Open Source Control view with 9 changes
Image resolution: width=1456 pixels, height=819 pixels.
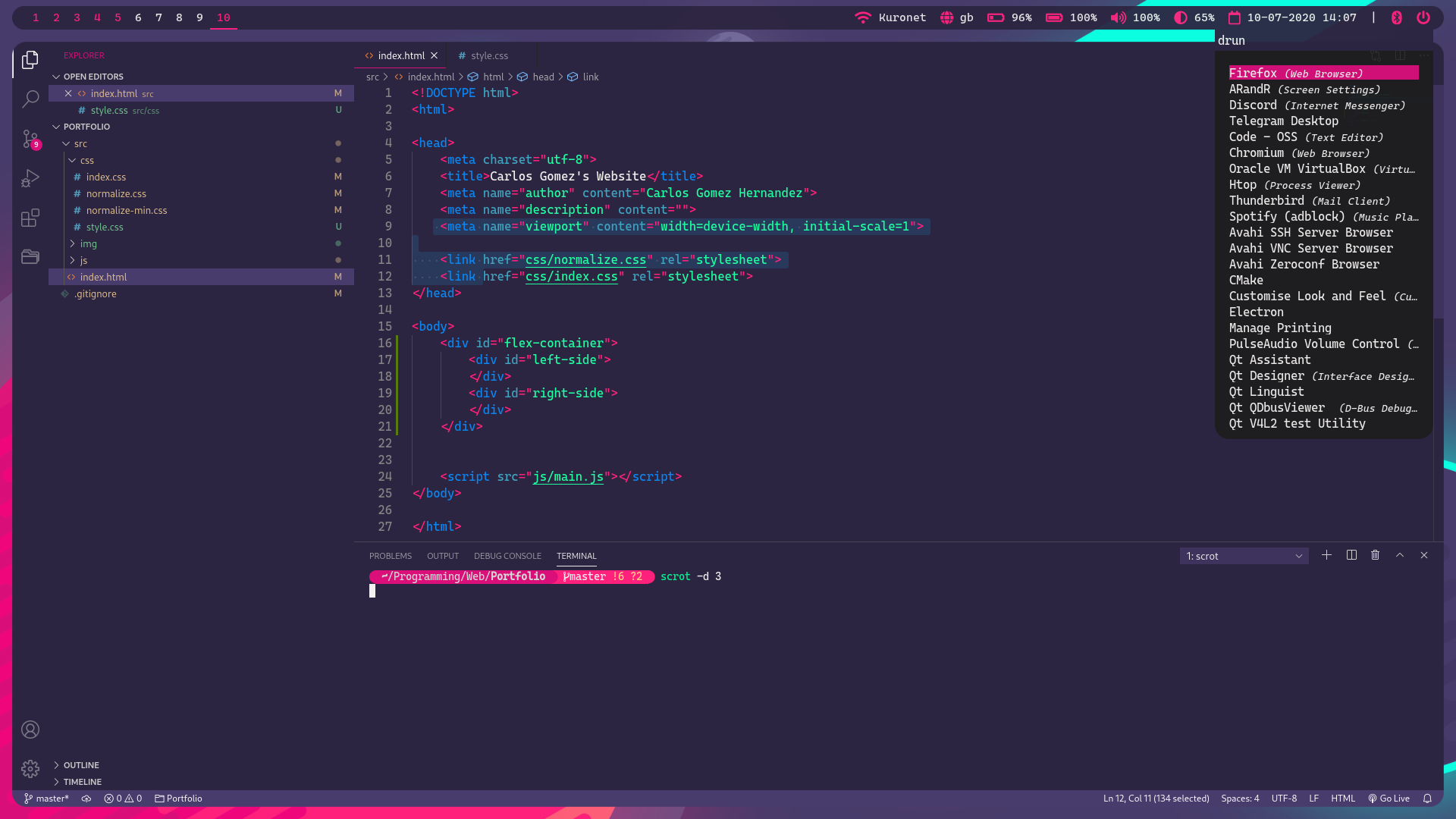coord(30,139)
